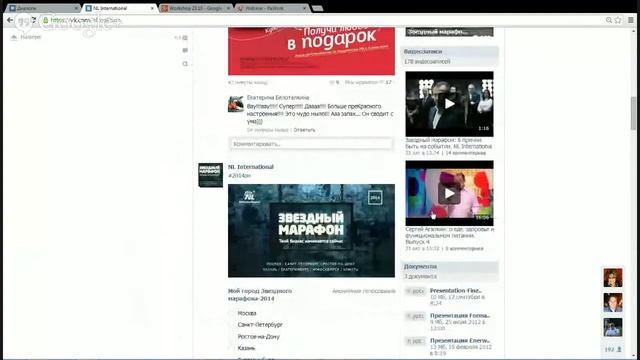640x360 pixels.
Task: Vote for Казань in the poll
Action: tap(246, 348)
